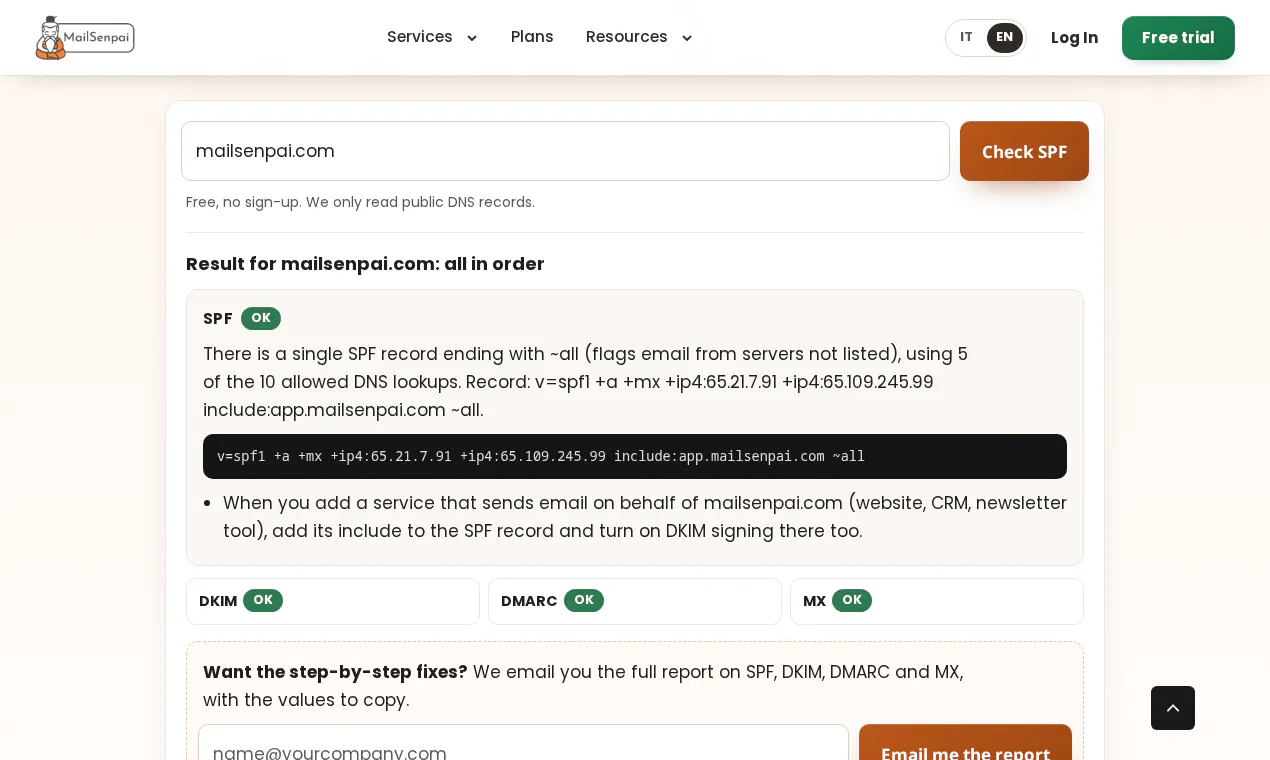Click the dark SPF record code block
1270x760 pixels.
(x=635, y=456)
